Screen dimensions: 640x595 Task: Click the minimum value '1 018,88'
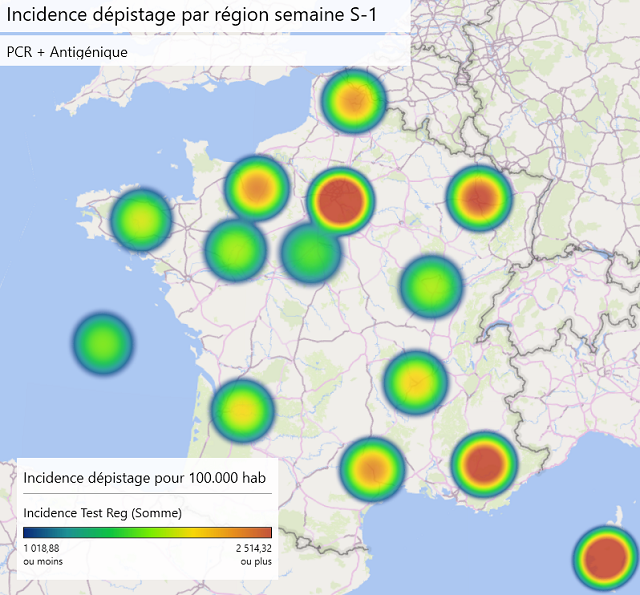tap(41, 548)
